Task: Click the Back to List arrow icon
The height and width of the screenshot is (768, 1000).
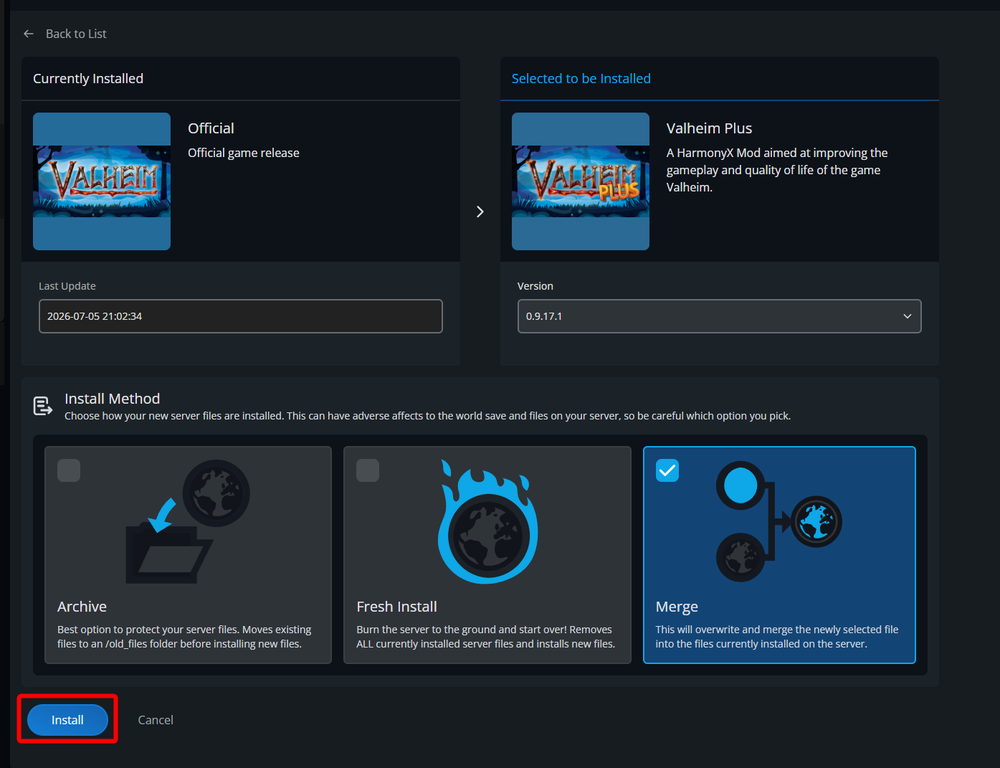Action: tap(29, 34)
